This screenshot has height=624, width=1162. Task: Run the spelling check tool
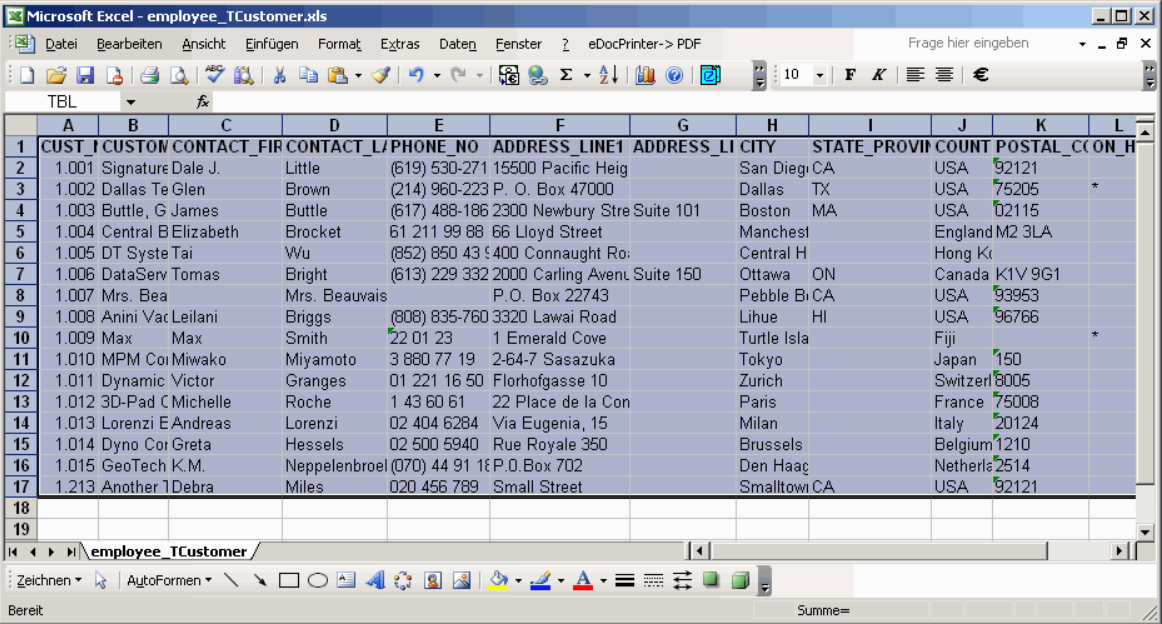click(214, 75)
